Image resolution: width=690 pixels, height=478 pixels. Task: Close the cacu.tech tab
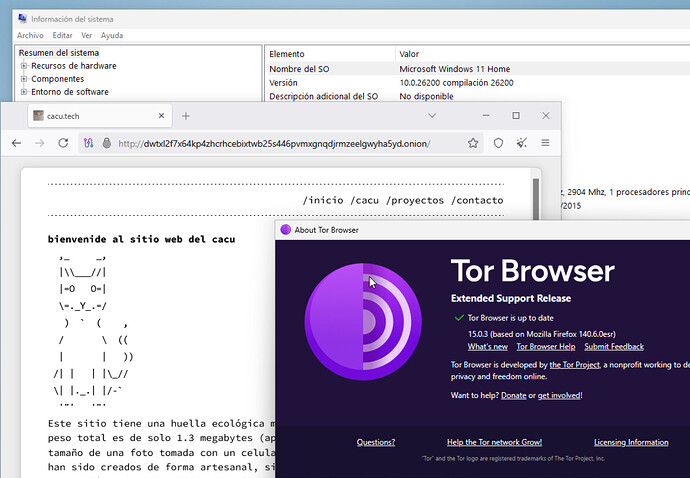[x=161, y=116]
